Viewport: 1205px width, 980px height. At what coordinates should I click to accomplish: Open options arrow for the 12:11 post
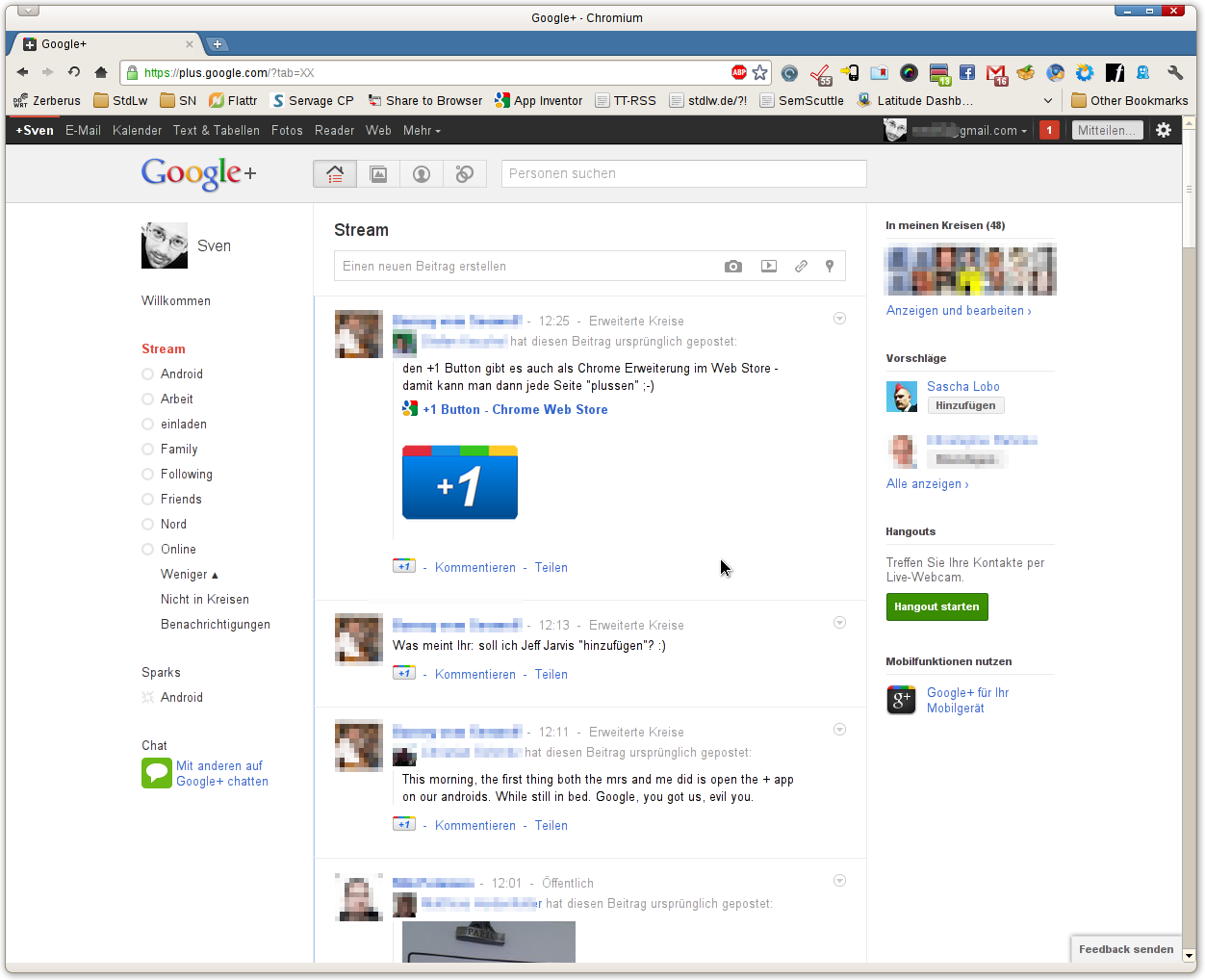pyautogui.click(x=839, y=730)
